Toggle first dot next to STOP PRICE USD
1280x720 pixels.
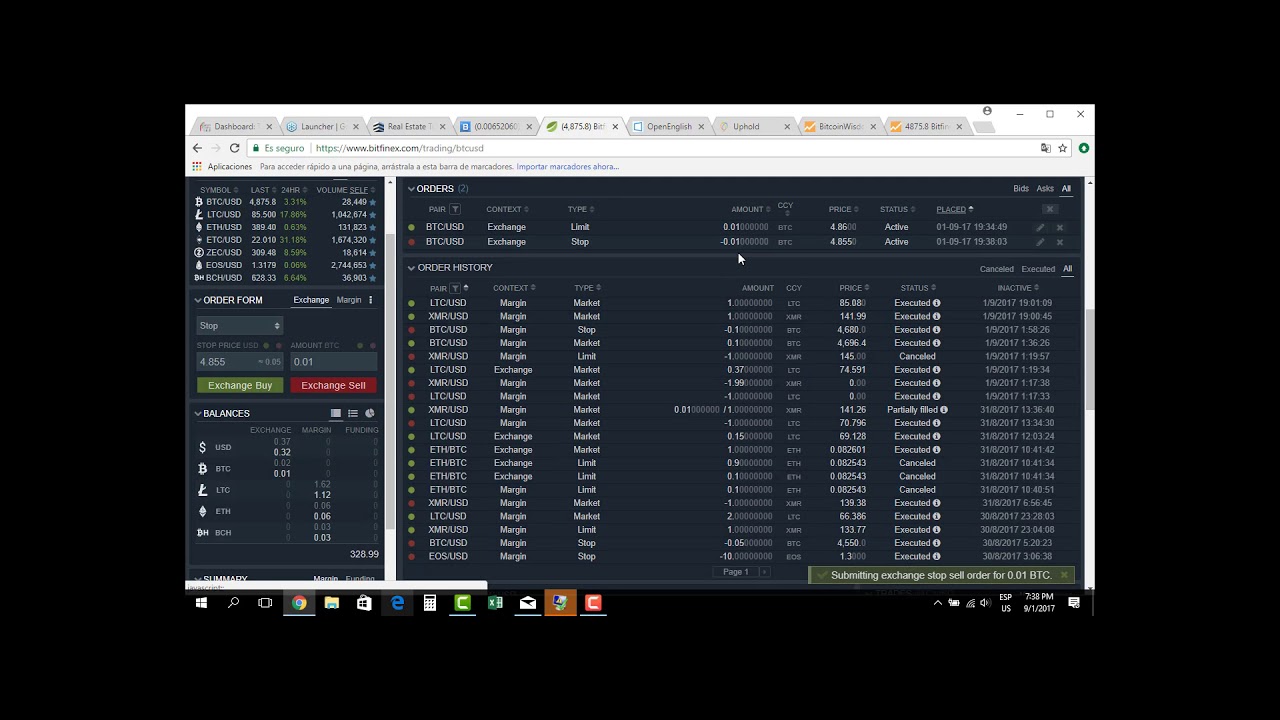(x=265, y=346)
